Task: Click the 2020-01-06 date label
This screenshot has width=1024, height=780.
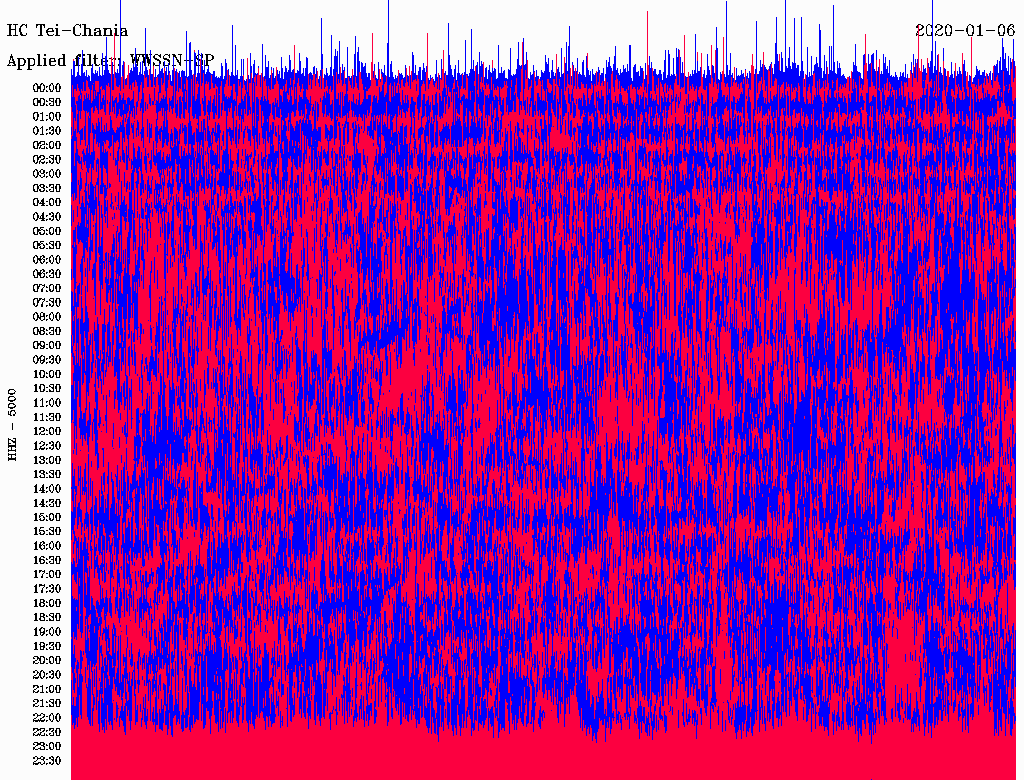Action: tap(965, 31)
